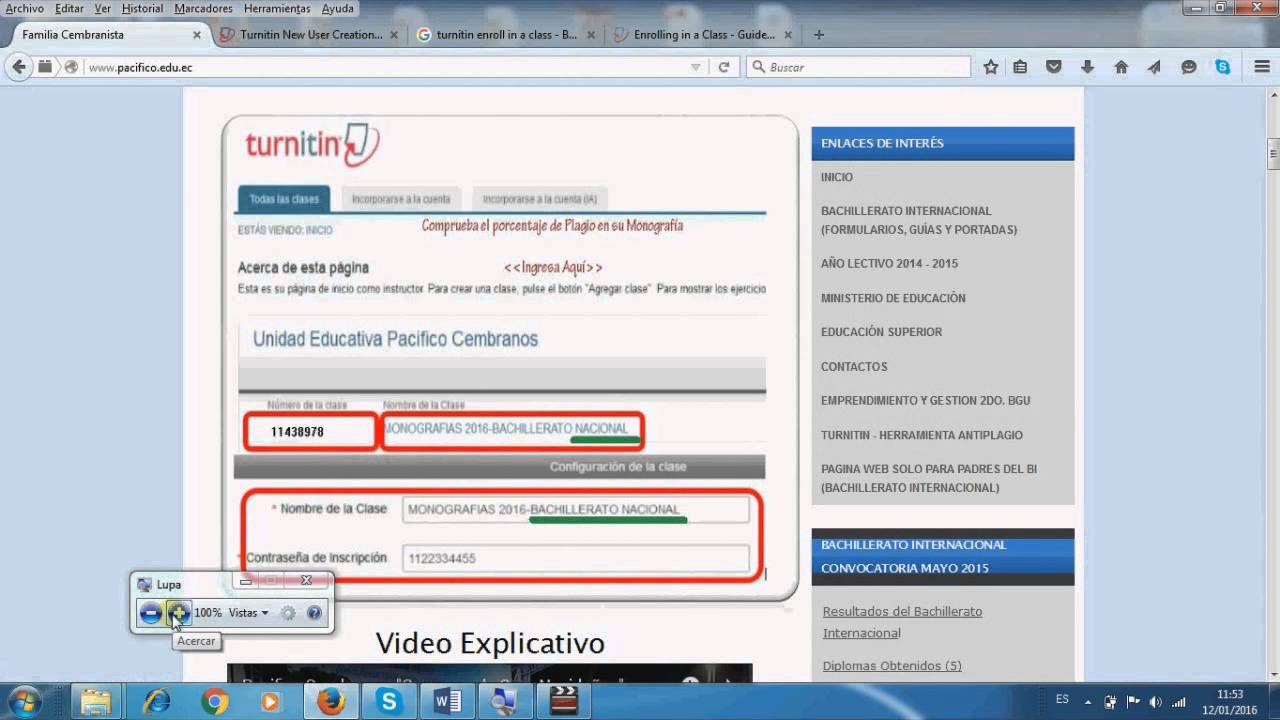The image size is (1280, 720).
Task: Click the Ingresa Aquí link
Action: point(553,267)
